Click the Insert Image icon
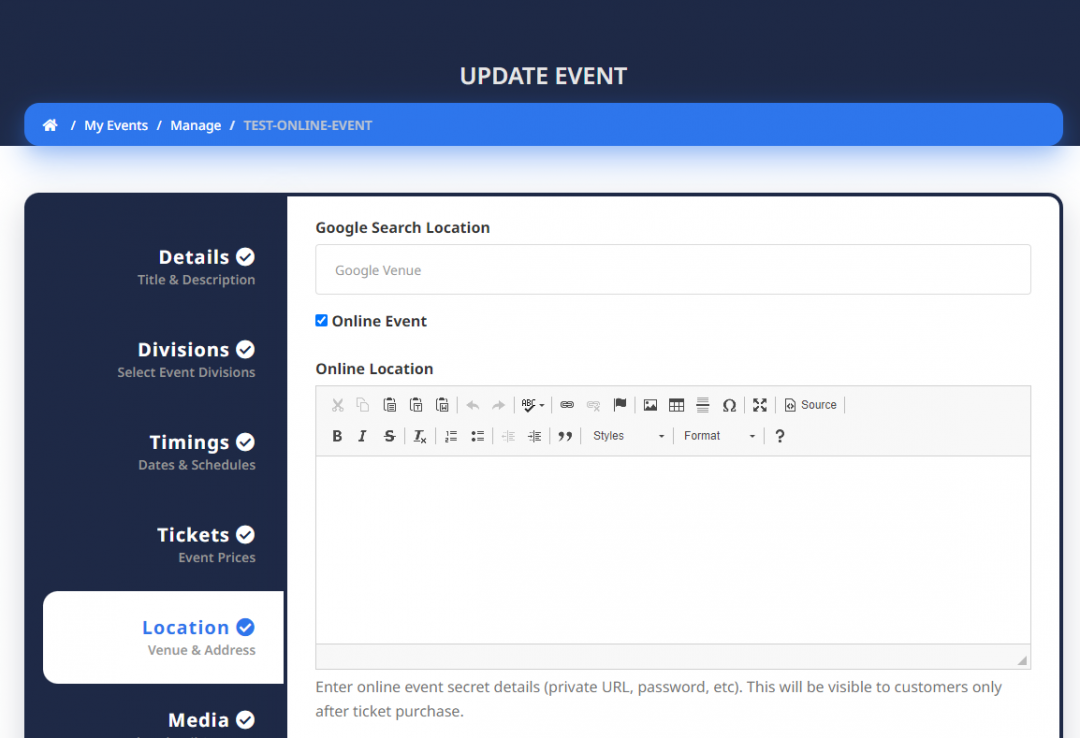The image size is (1080, 738). (650, 405)
